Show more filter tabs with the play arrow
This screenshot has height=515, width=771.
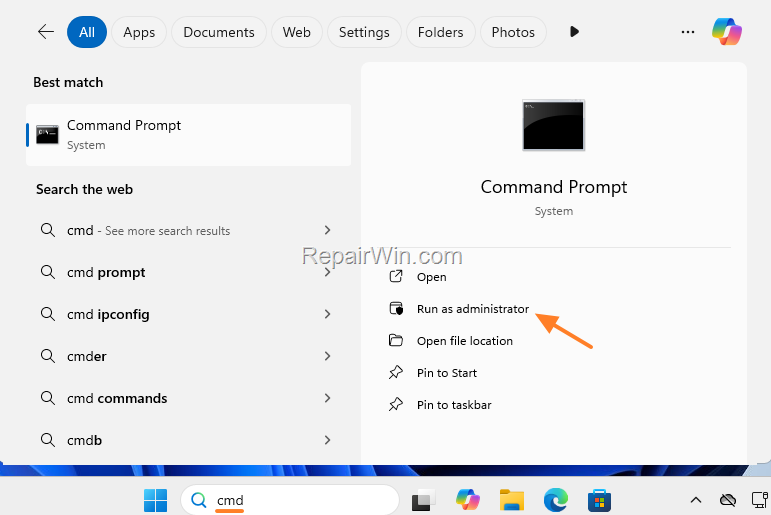[x=574, y=32]
